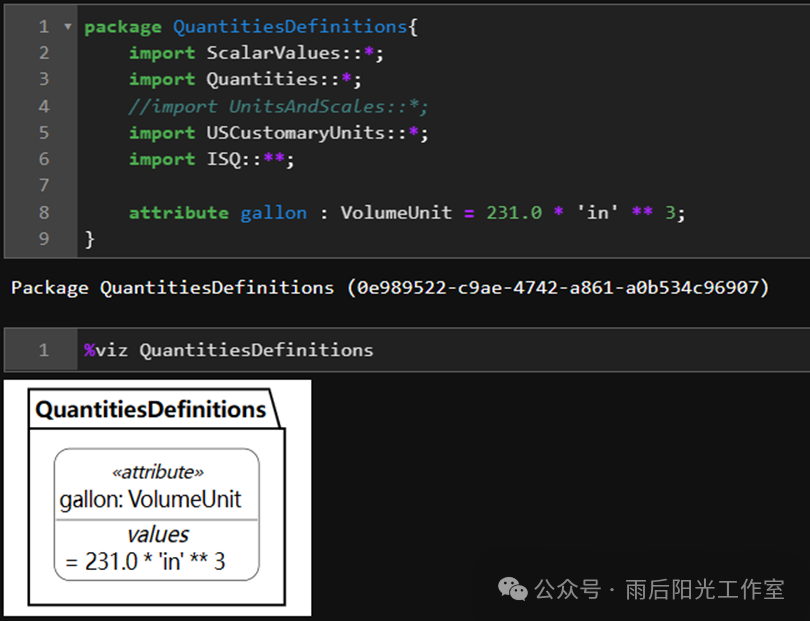
Task: Click the package keyword on line 1
Action: [123, 27]
